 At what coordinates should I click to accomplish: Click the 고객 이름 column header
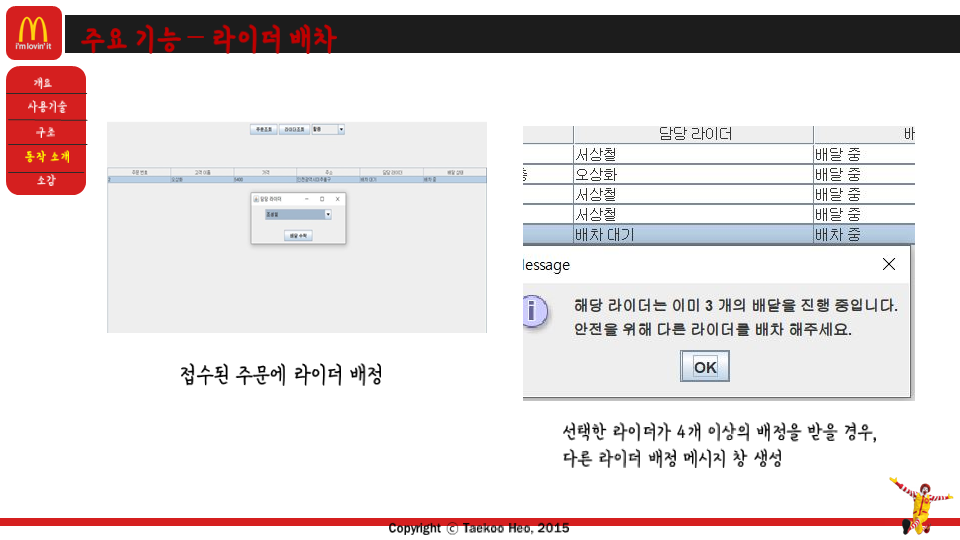202,172
